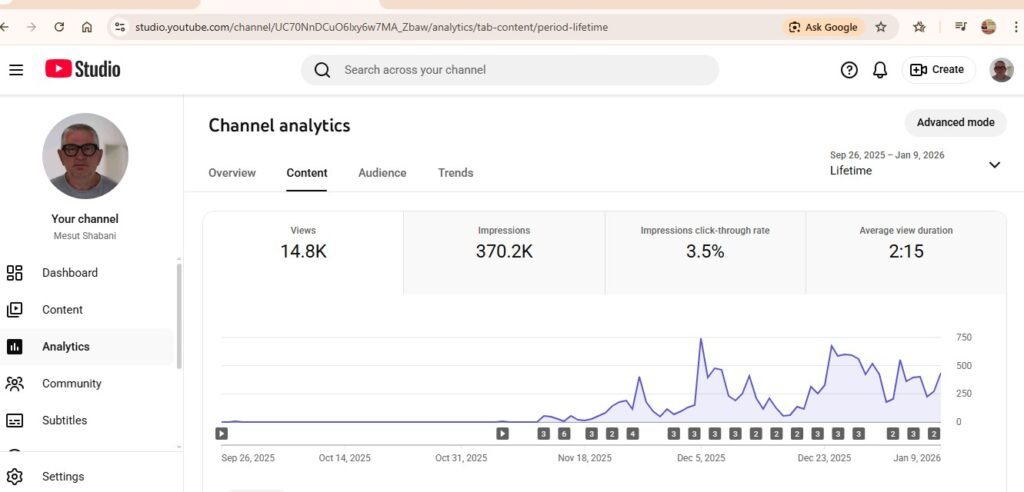Open Subtitles in the sidebar
The image size is (1024, 492).
point(64,421)
